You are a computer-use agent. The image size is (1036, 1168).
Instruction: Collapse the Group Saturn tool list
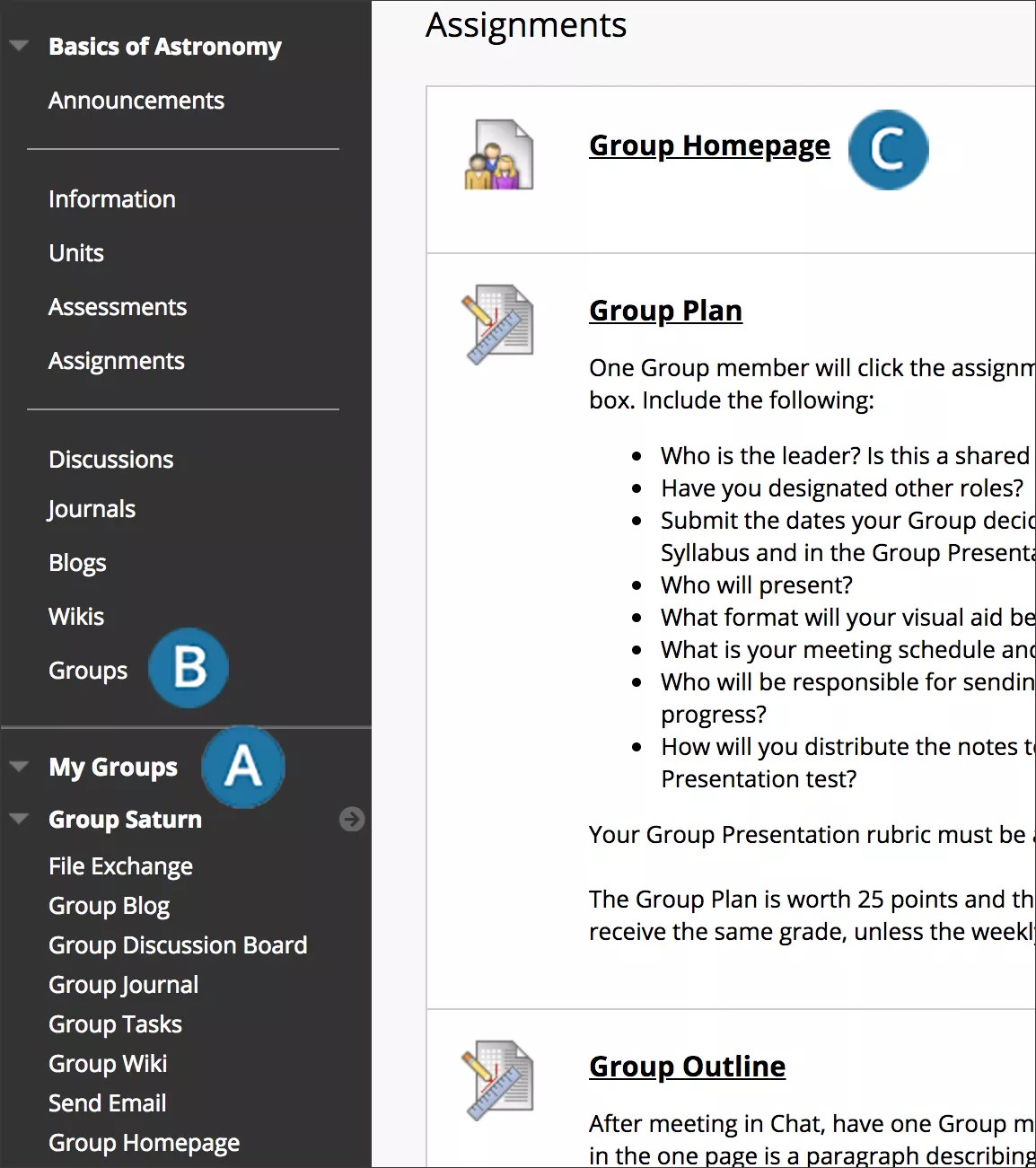[x=18, y=819]
